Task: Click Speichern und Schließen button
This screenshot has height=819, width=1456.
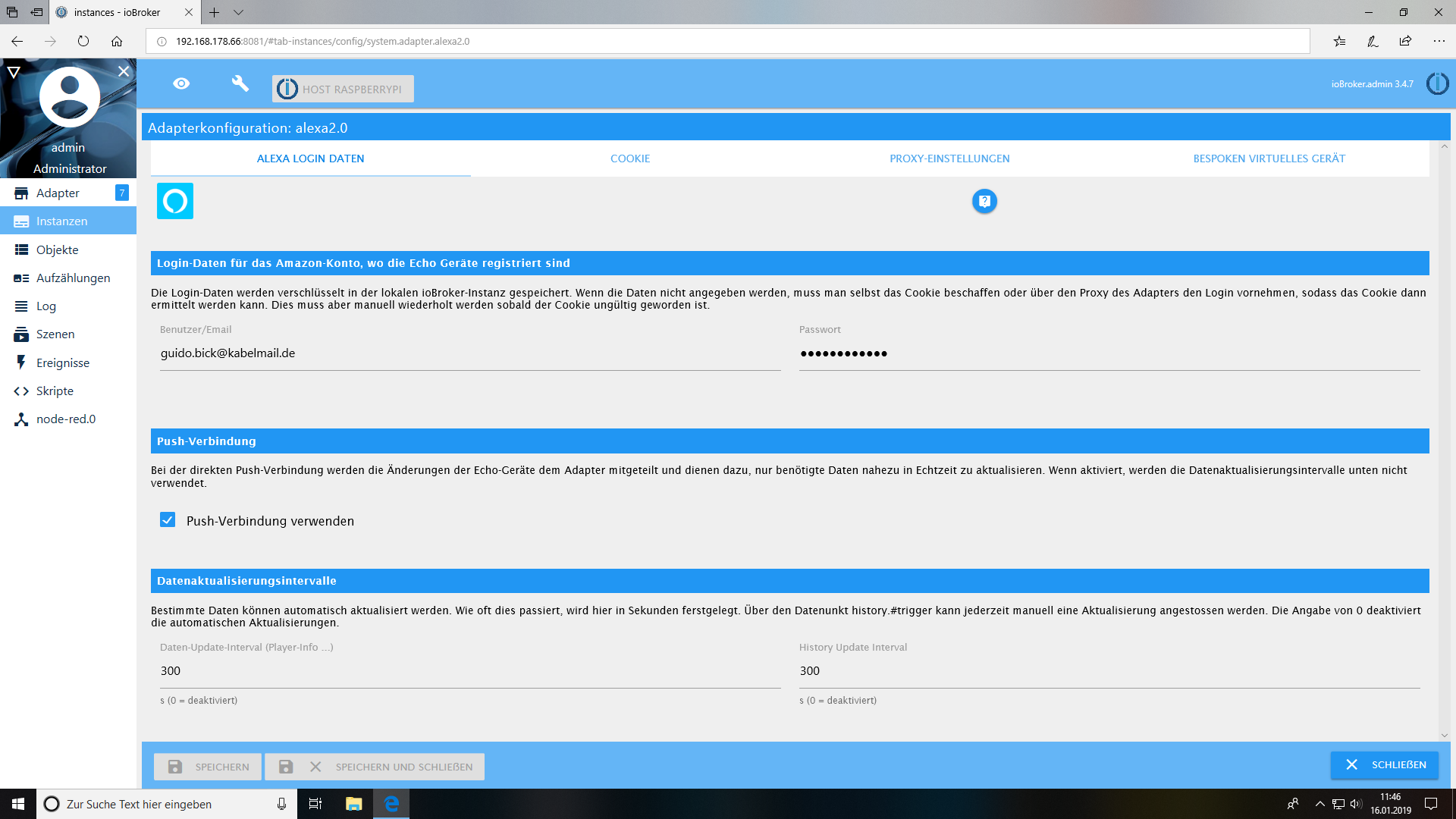Action: [x=375, y=767]
